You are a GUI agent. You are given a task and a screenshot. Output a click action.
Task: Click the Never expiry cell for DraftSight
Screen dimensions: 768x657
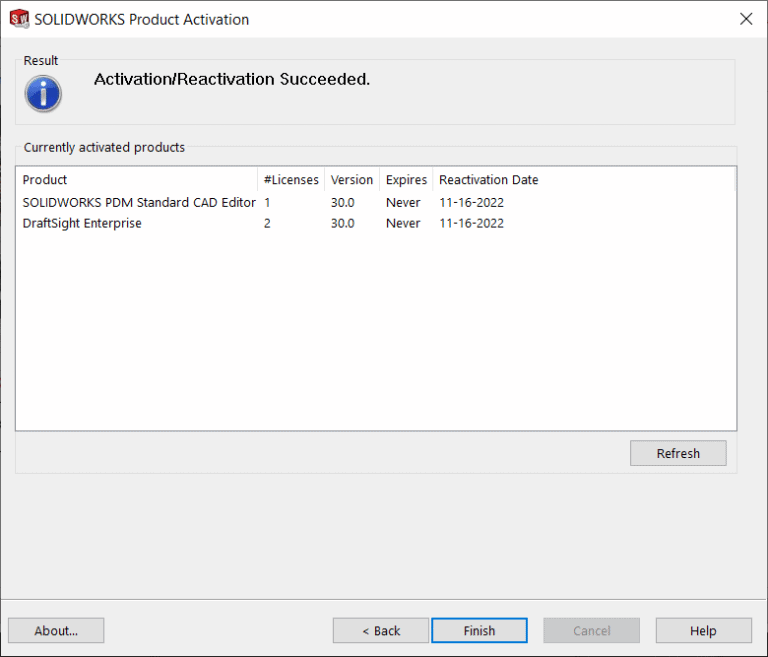coord(403,223)
